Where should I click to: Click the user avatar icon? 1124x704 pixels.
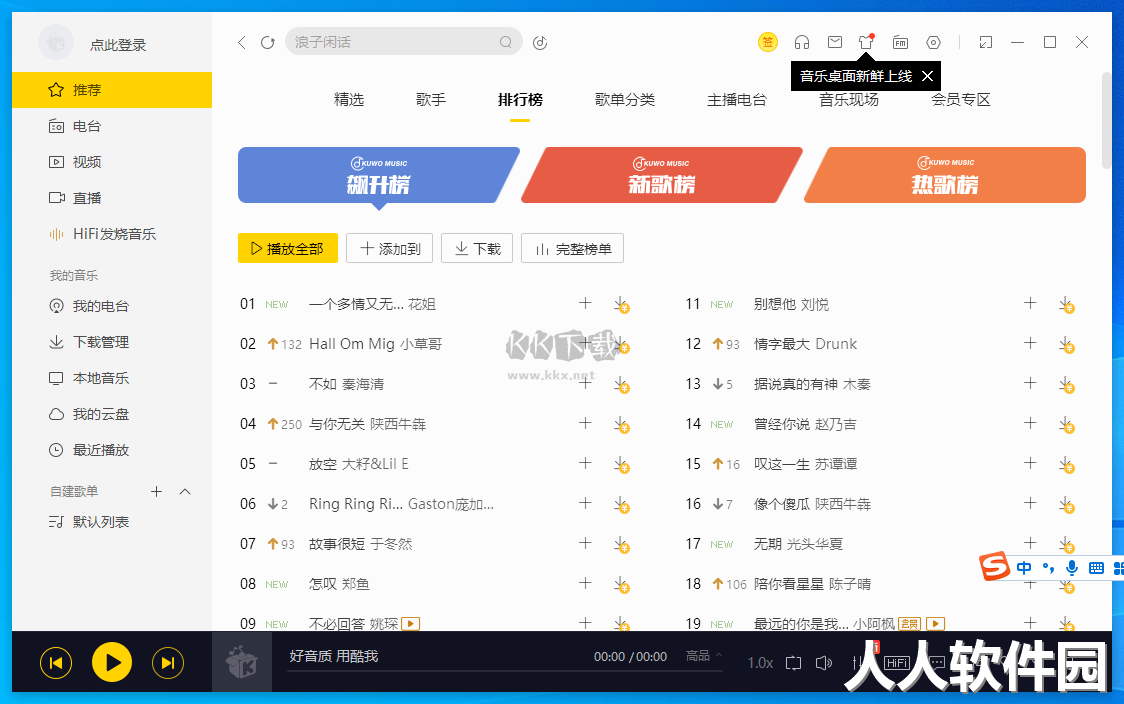click(56, 43)
